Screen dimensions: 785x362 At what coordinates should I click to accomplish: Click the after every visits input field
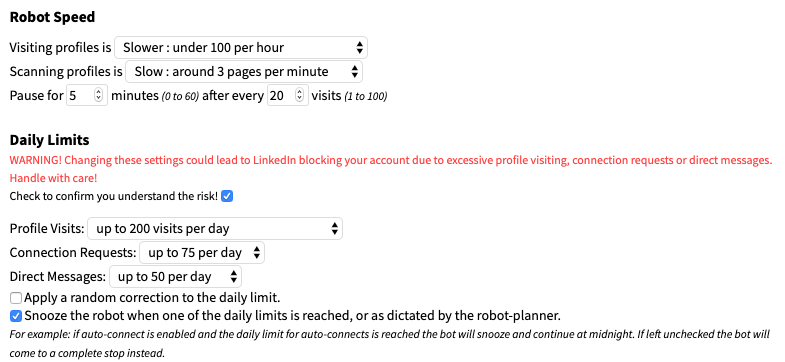point(287,95)
